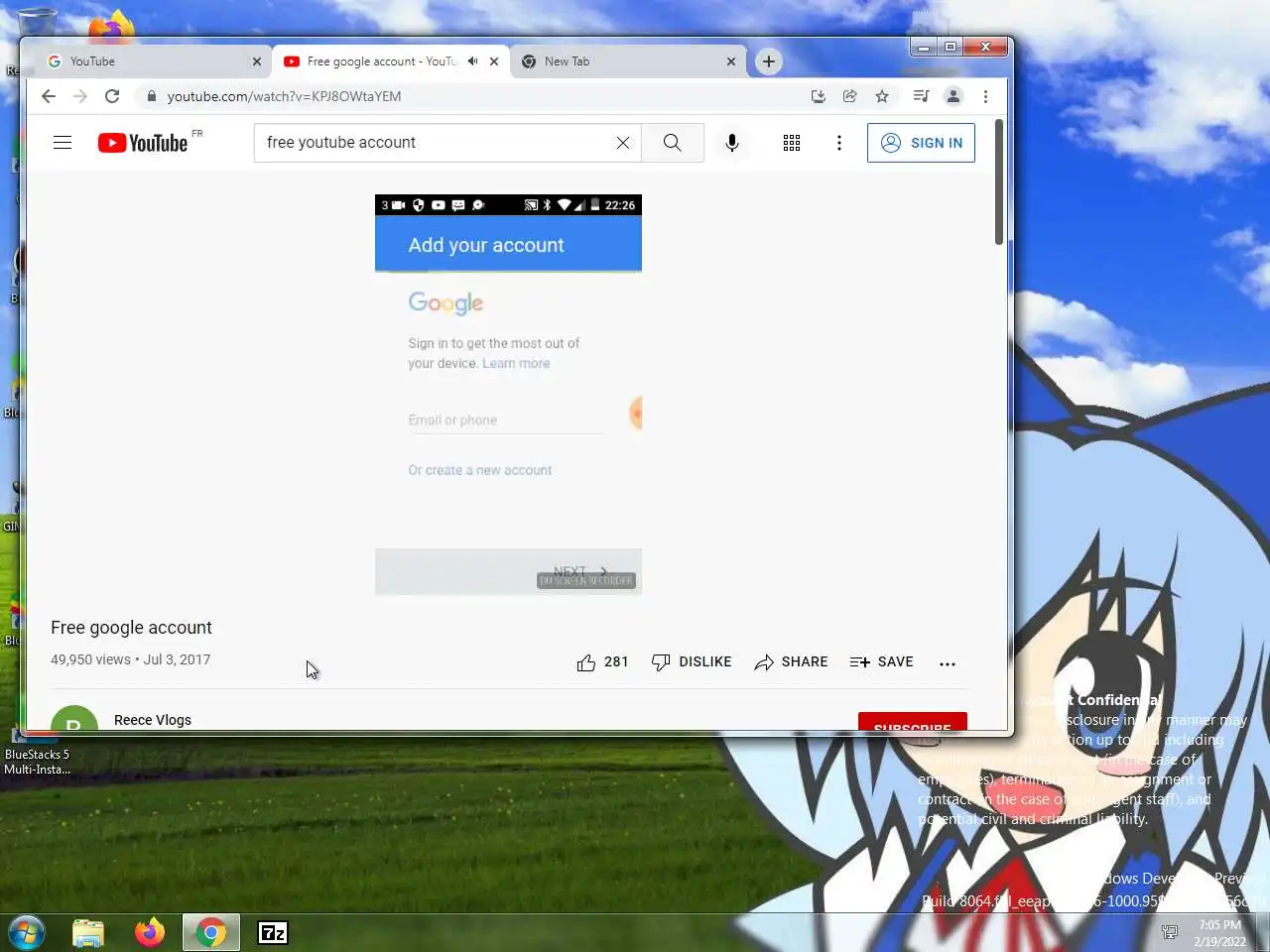The image size is (1270, 952).
Task: Go back in Chrome
Action: (49, 96)
